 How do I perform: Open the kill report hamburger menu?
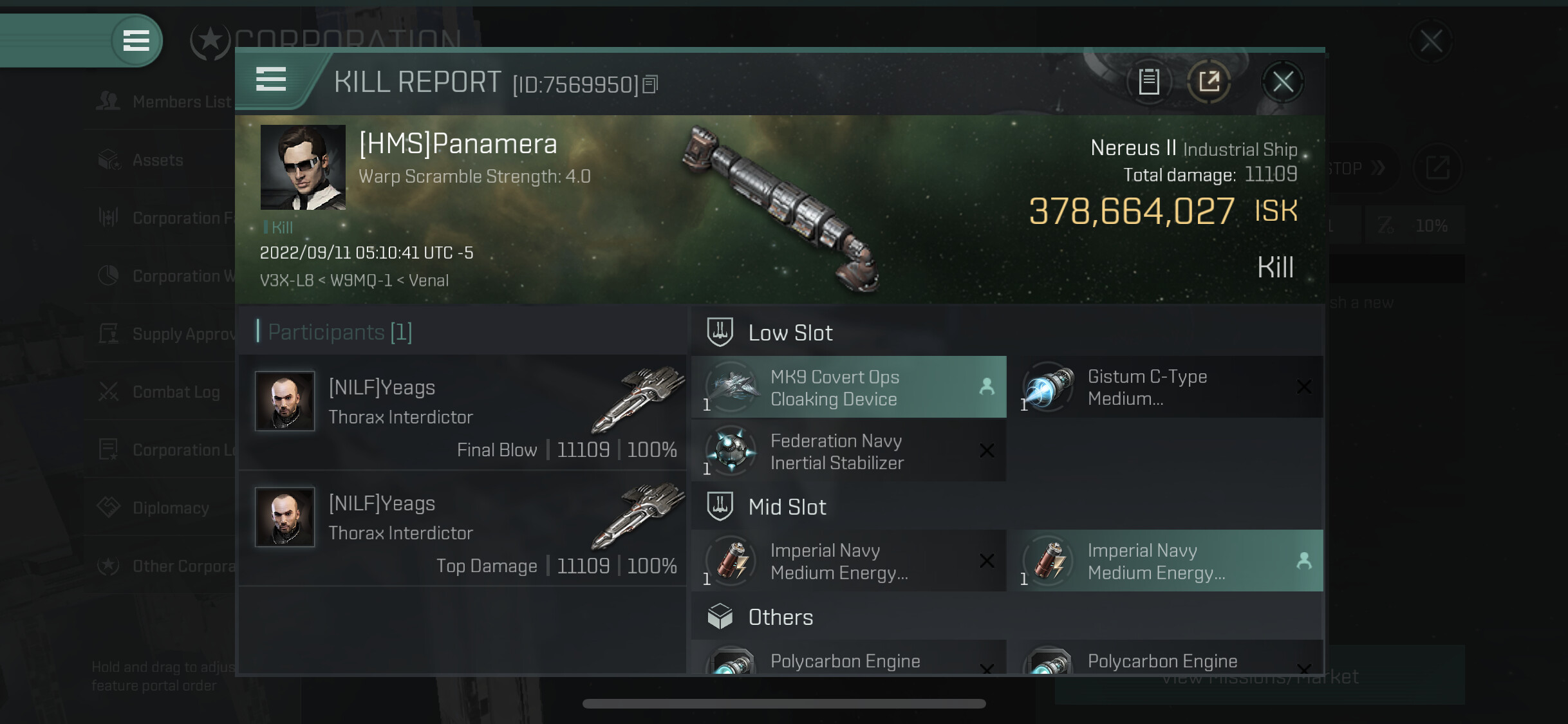point(271,80)
